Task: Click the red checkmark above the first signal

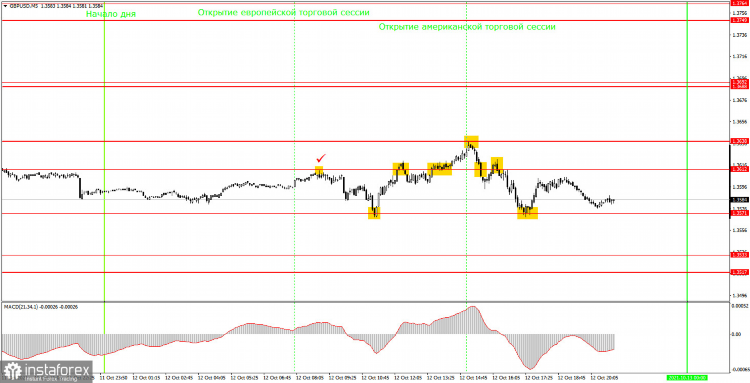Action: click(321, 158)
